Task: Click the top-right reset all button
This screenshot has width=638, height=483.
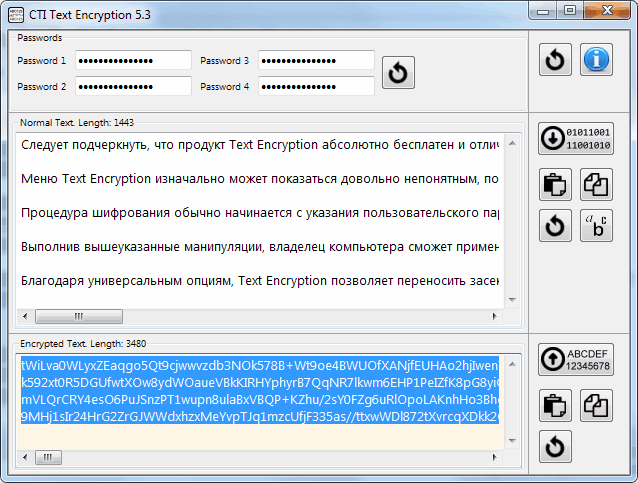Action: coord(555,60)
